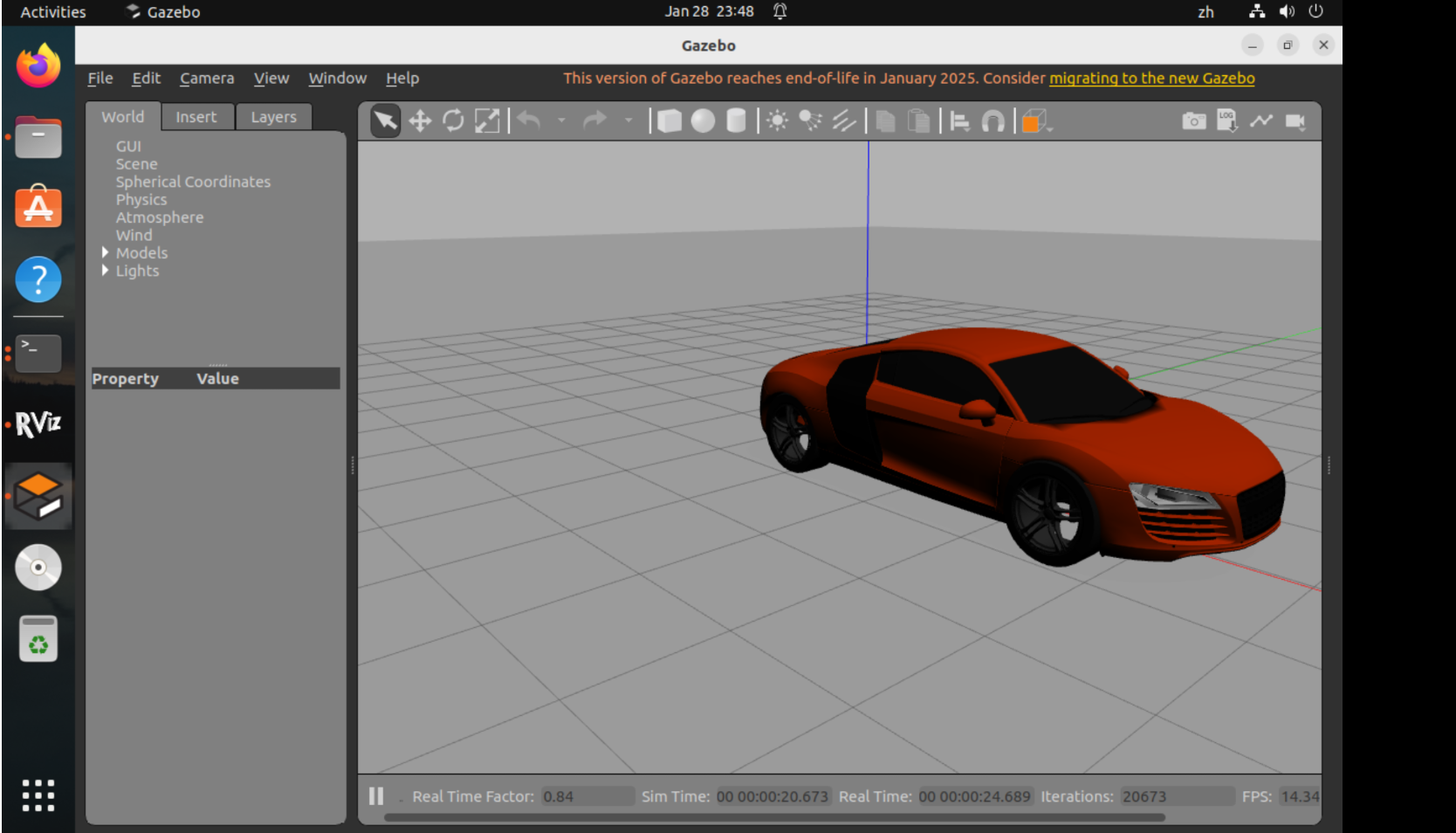Pause the simulation
This screenshot has width=1456, height=833.
point(376,796)
